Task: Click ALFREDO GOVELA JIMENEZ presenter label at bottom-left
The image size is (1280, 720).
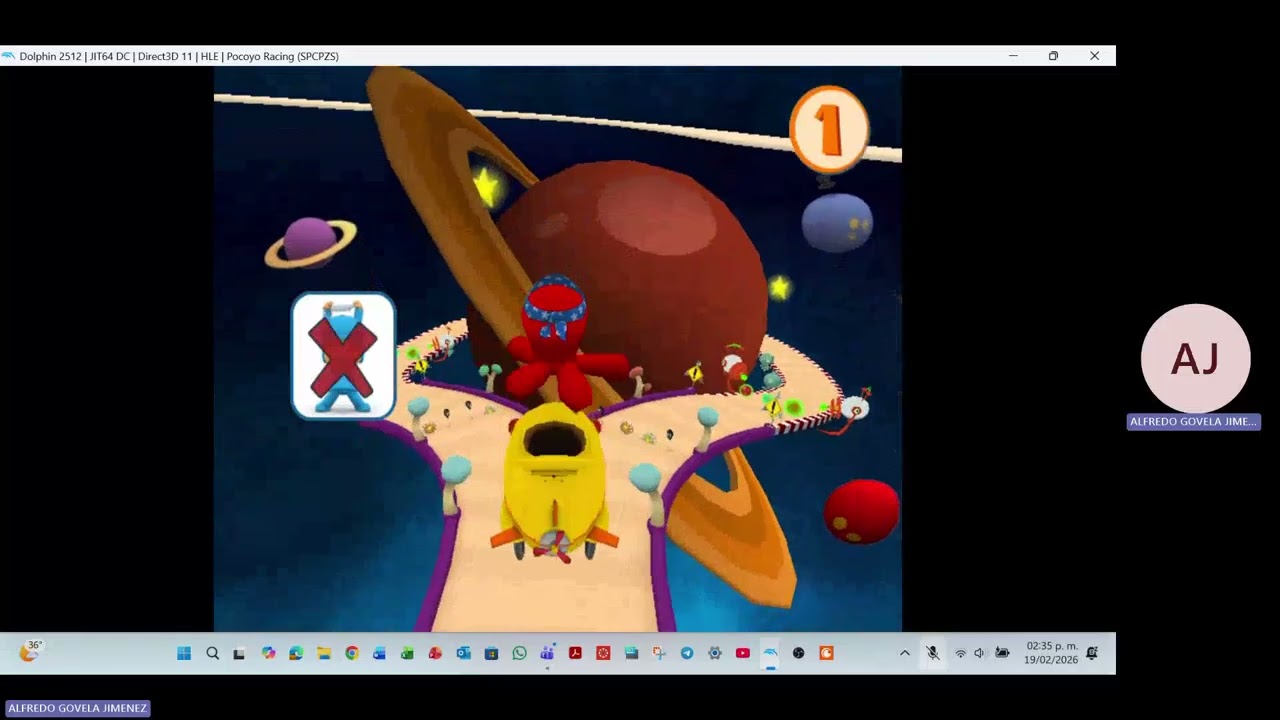Action: [77, 708]
